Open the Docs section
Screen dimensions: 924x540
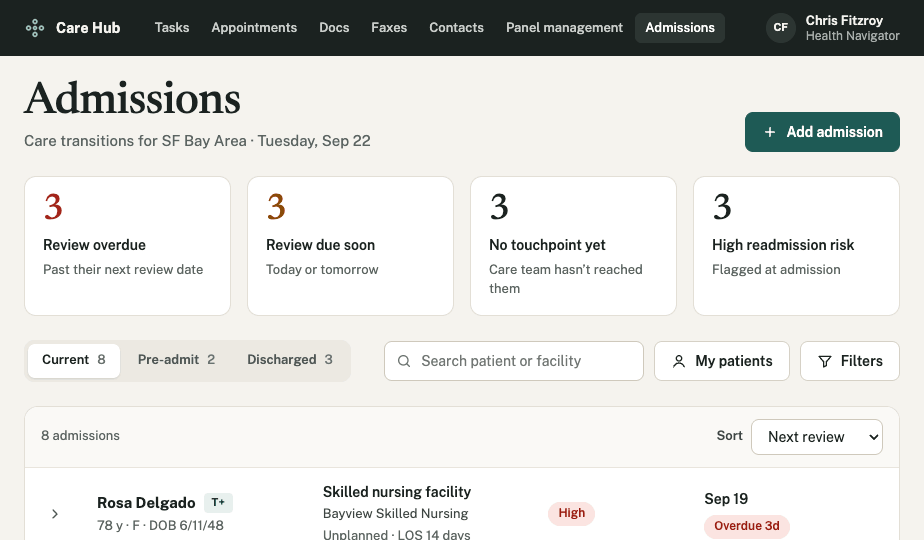click(334, 28)
